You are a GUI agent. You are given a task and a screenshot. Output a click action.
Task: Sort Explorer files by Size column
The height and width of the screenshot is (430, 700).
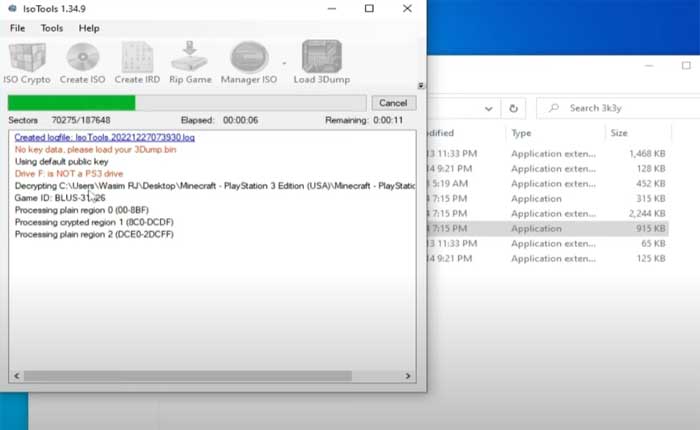619,133
